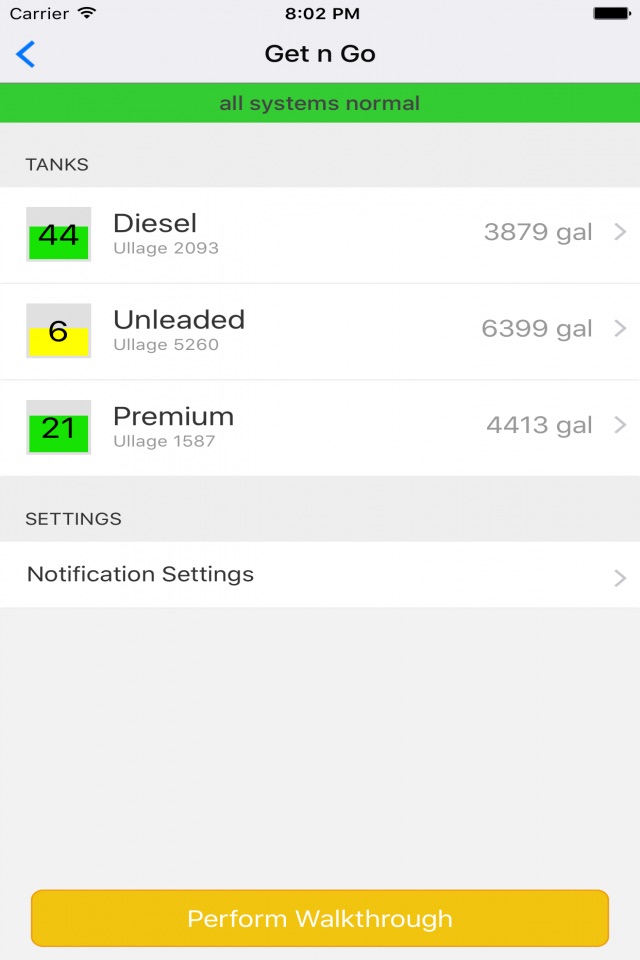This screenshot has width=640, height=960.
Task: Tap the 3879 gal Diesel volume
Action: 538,233
